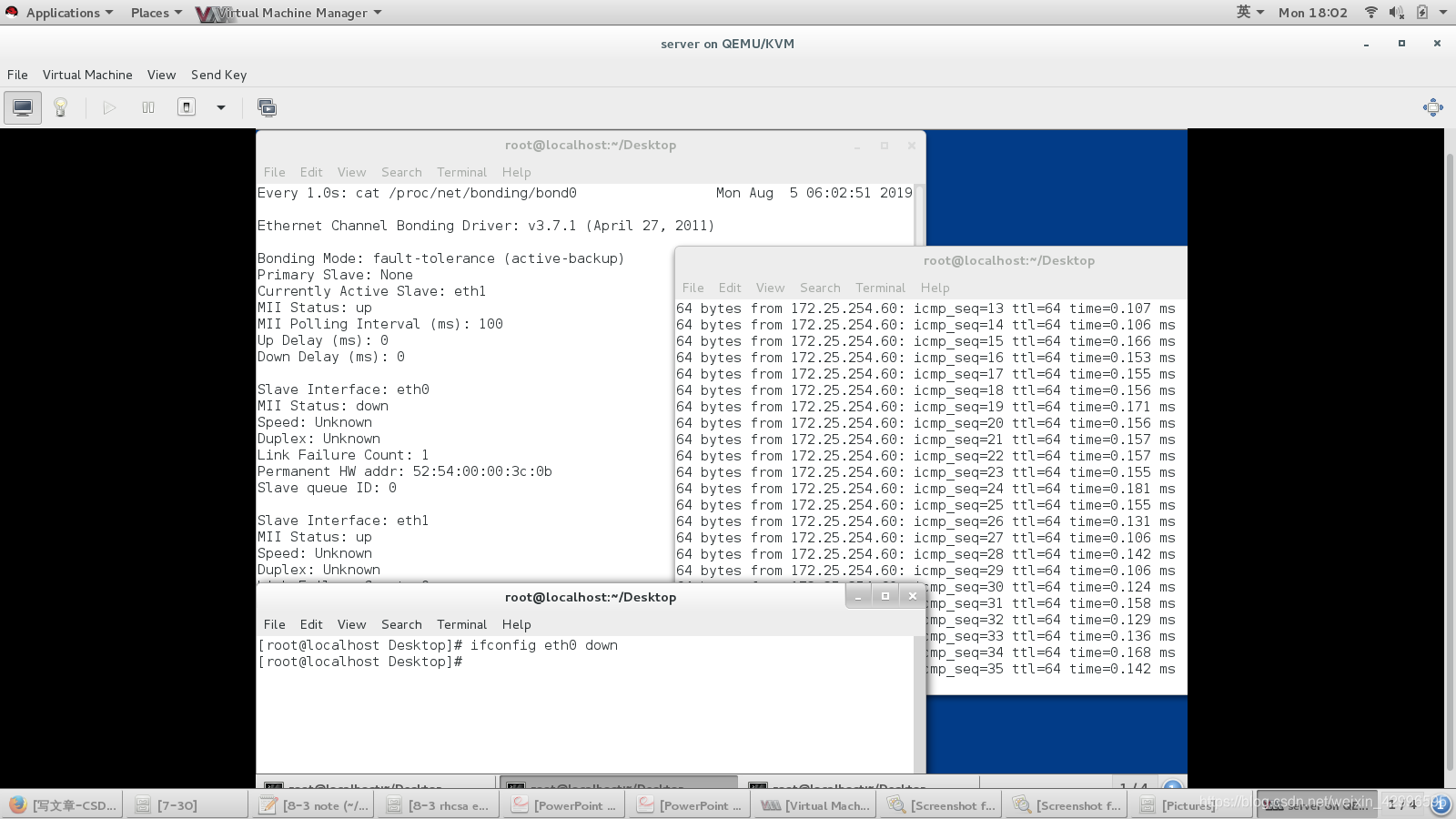Open View menu of virt-manager window

(161, 75)
